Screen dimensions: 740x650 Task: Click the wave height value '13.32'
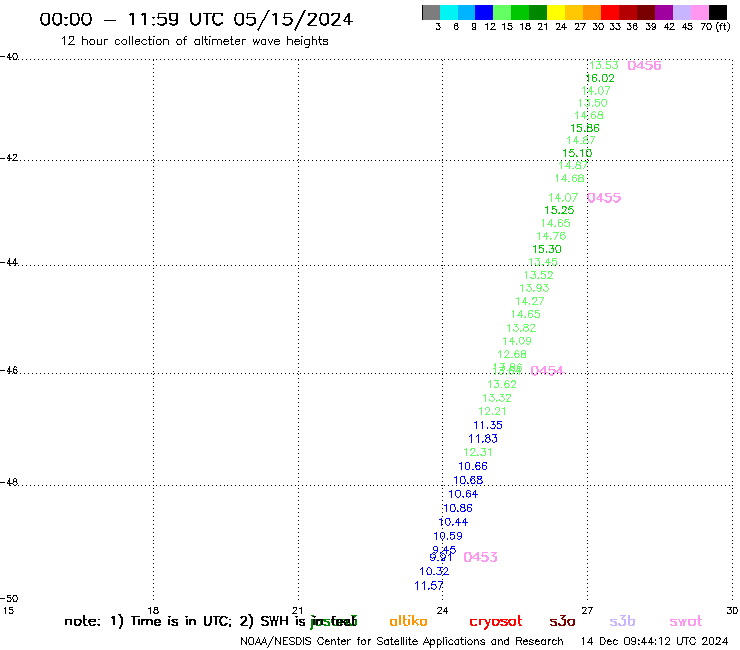click(x=497, y=398)
